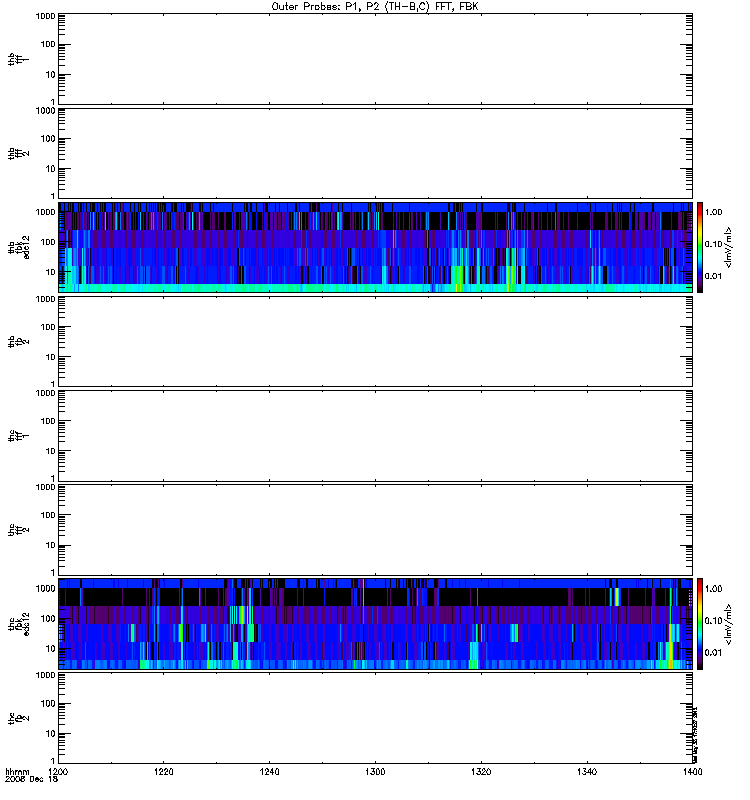Click the plot title "Outer Probes: P1, P2 (TH-B,C) FFT, FBK"
This screenshot has height=800, width=750.
tap(375, 7)
